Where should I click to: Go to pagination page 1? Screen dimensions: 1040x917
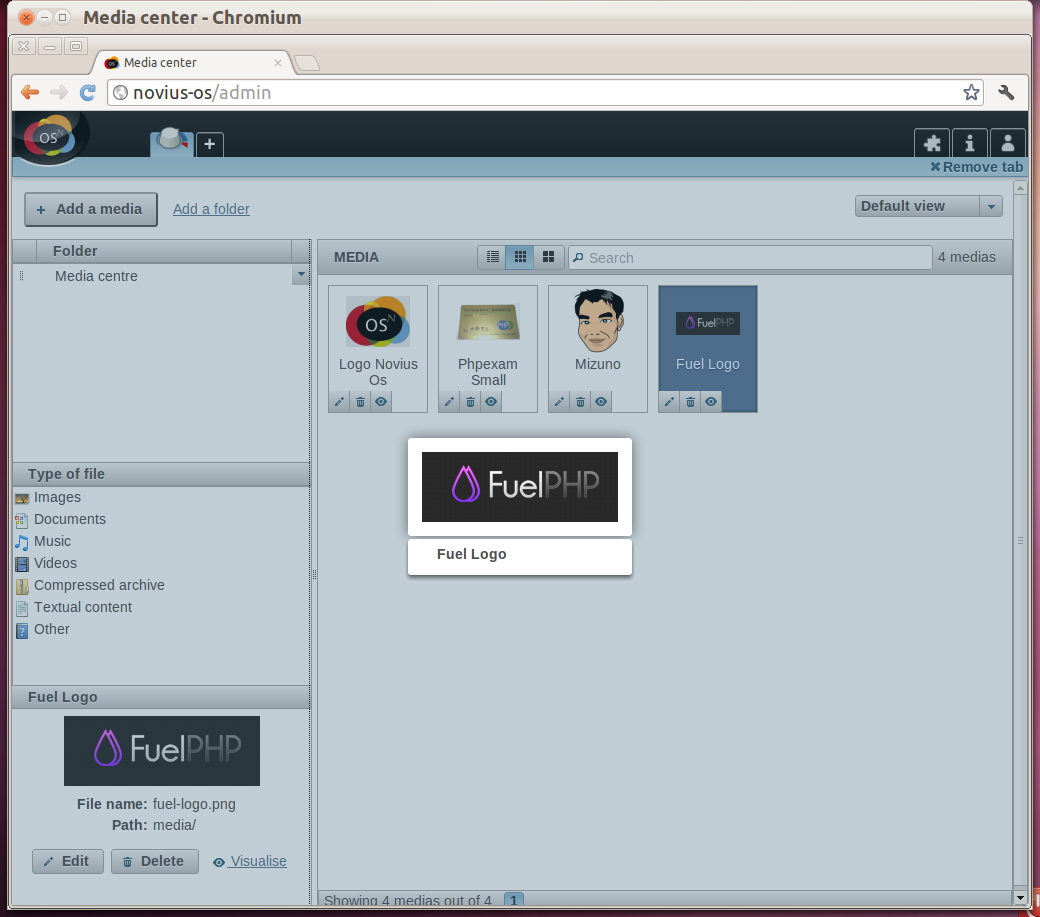513,900
